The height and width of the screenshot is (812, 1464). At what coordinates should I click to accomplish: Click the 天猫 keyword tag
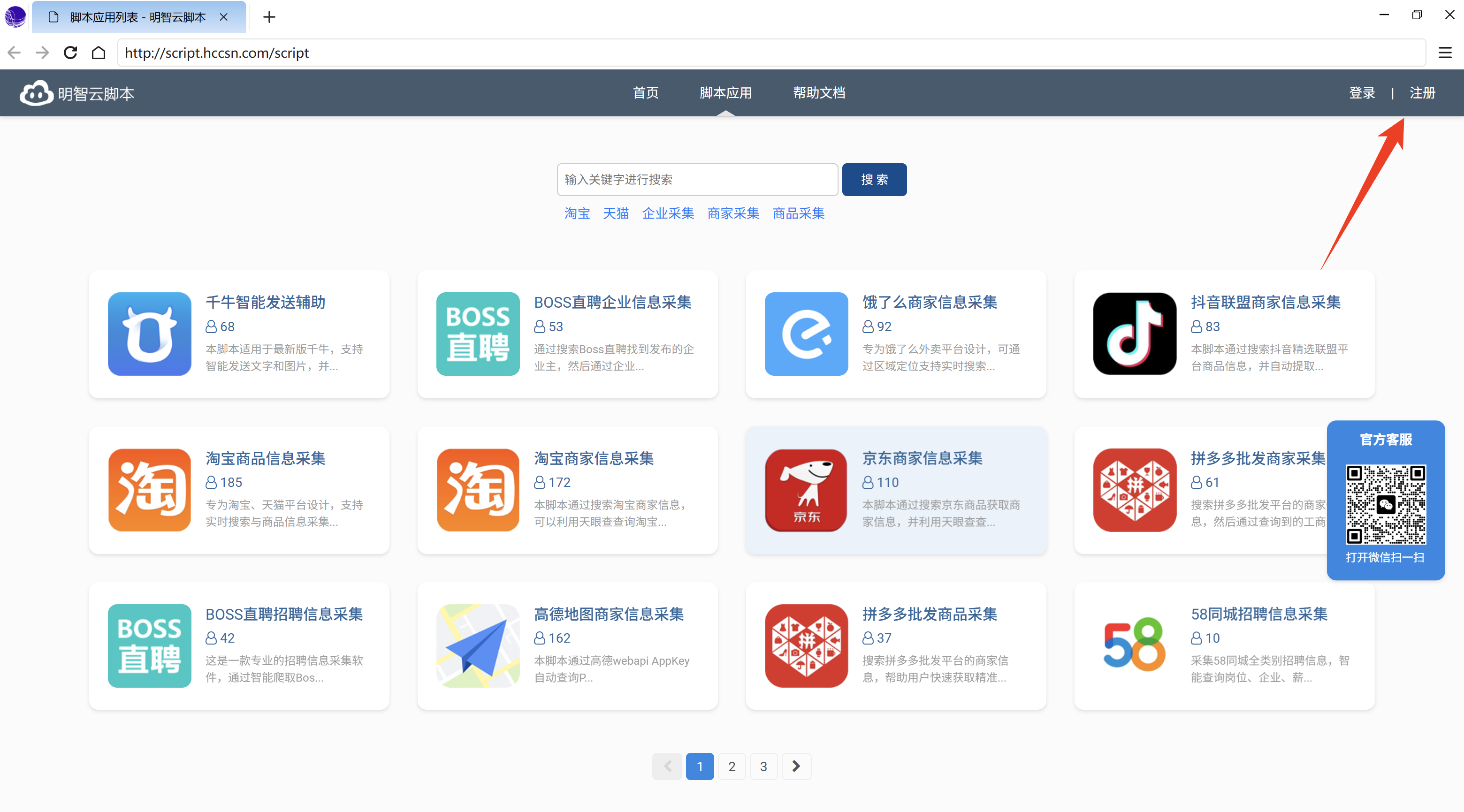point(616,213)
